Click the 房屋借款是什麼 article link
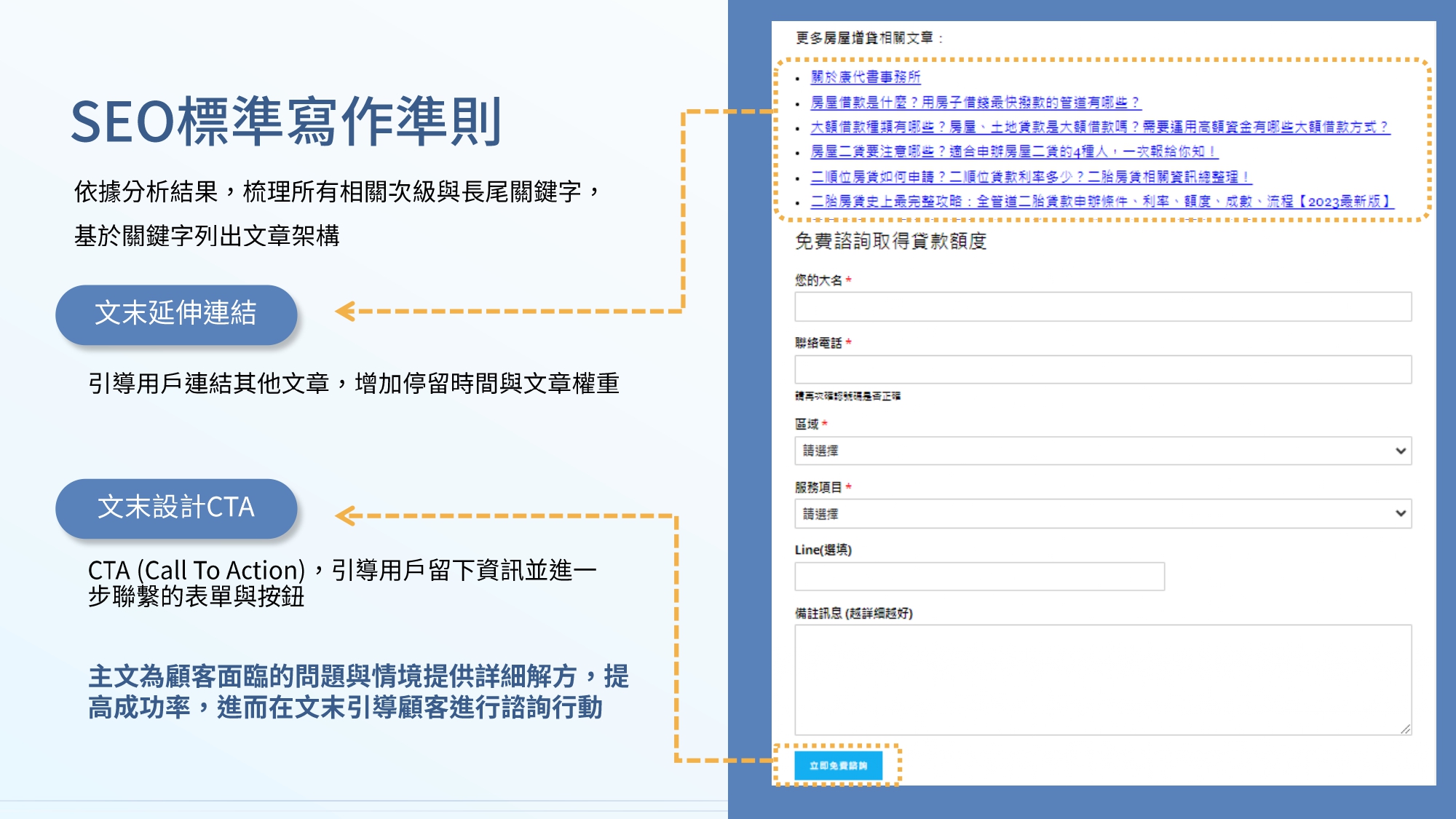The width and height of the screenshot is (1456, 819). click(x=975, y=103)
